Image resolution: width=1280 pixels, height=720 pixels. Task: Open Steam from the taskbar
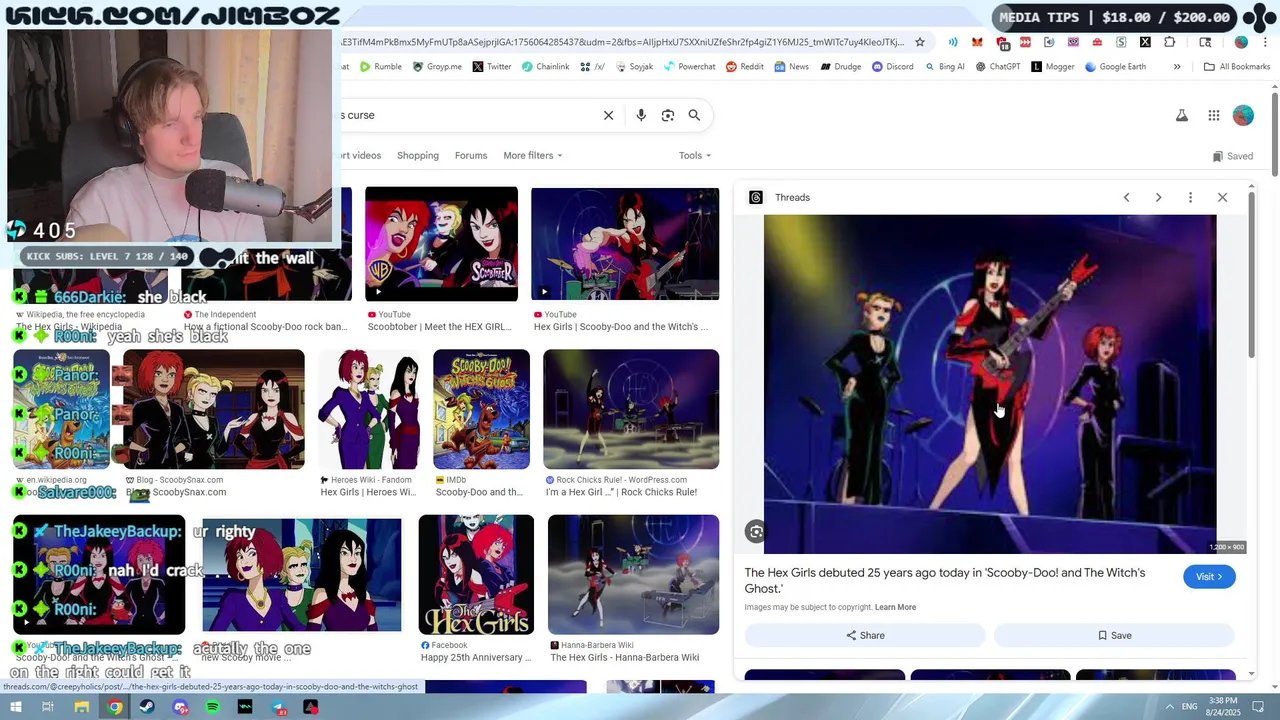(147, 707)
